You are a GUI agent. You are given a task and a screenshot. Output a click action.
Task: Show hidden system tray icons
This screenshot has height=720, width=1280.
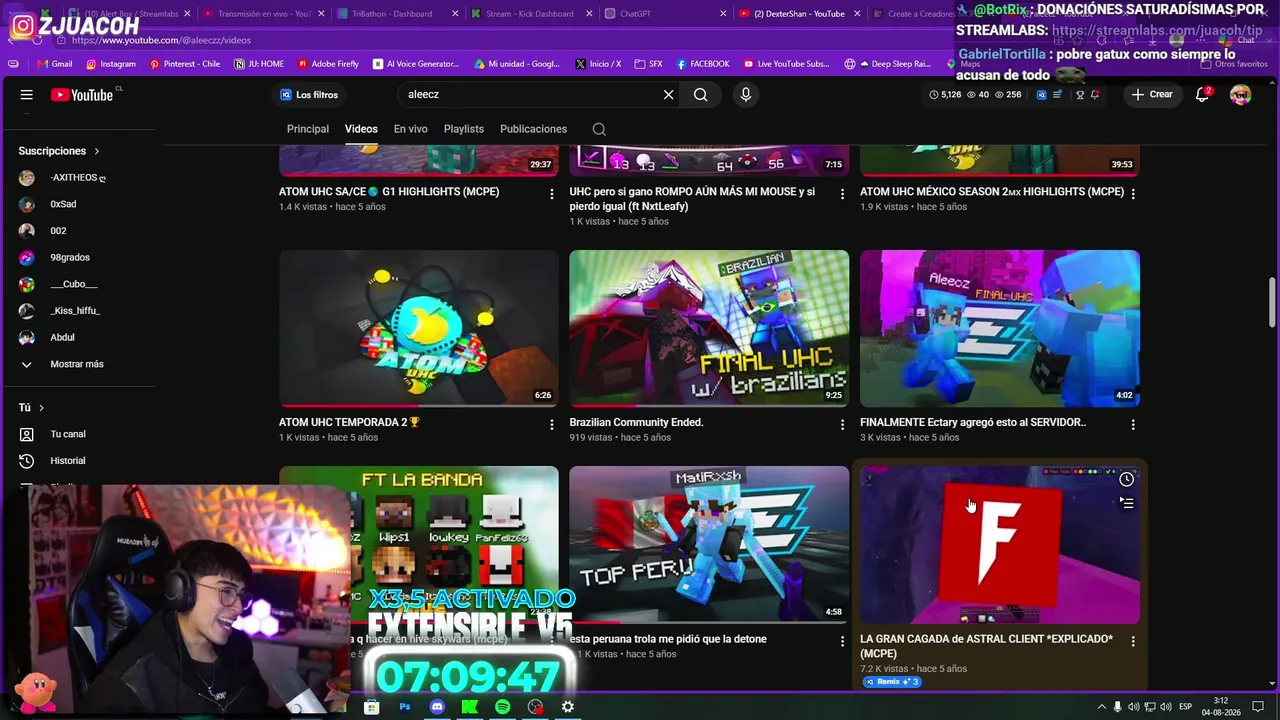[x=1102, y=707]
